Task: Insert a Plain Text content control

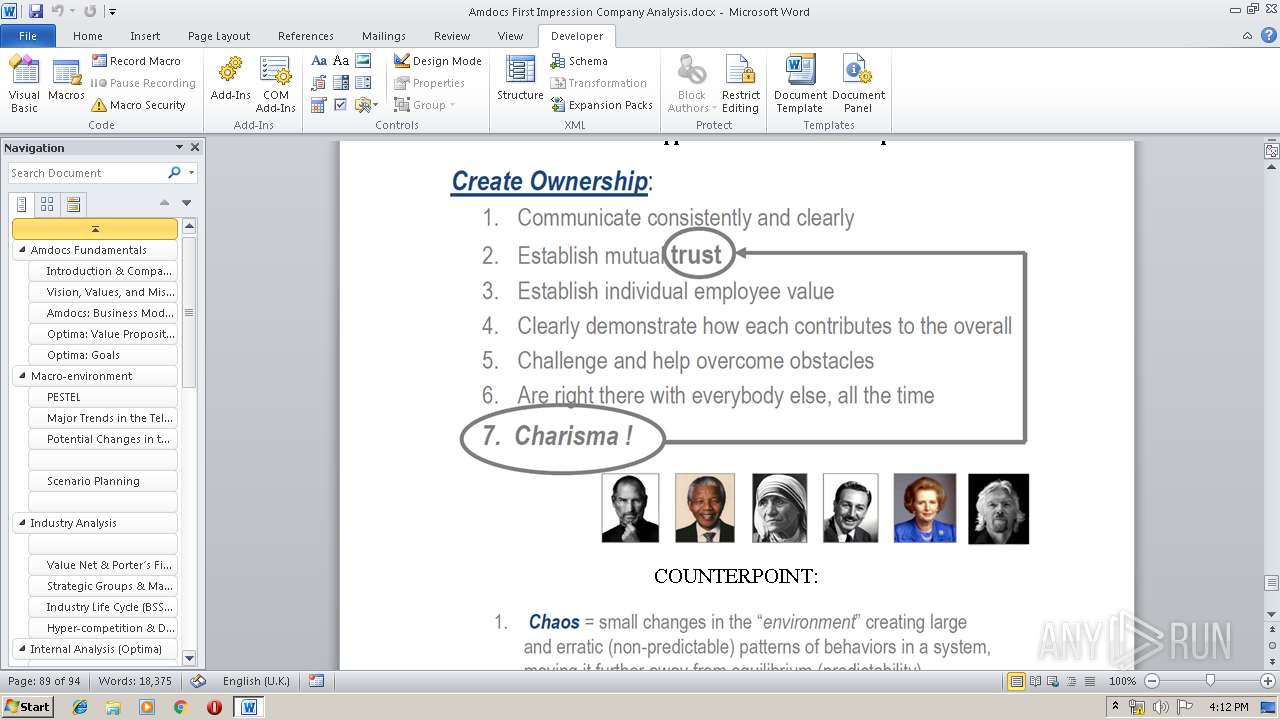Action: (341, 61)
